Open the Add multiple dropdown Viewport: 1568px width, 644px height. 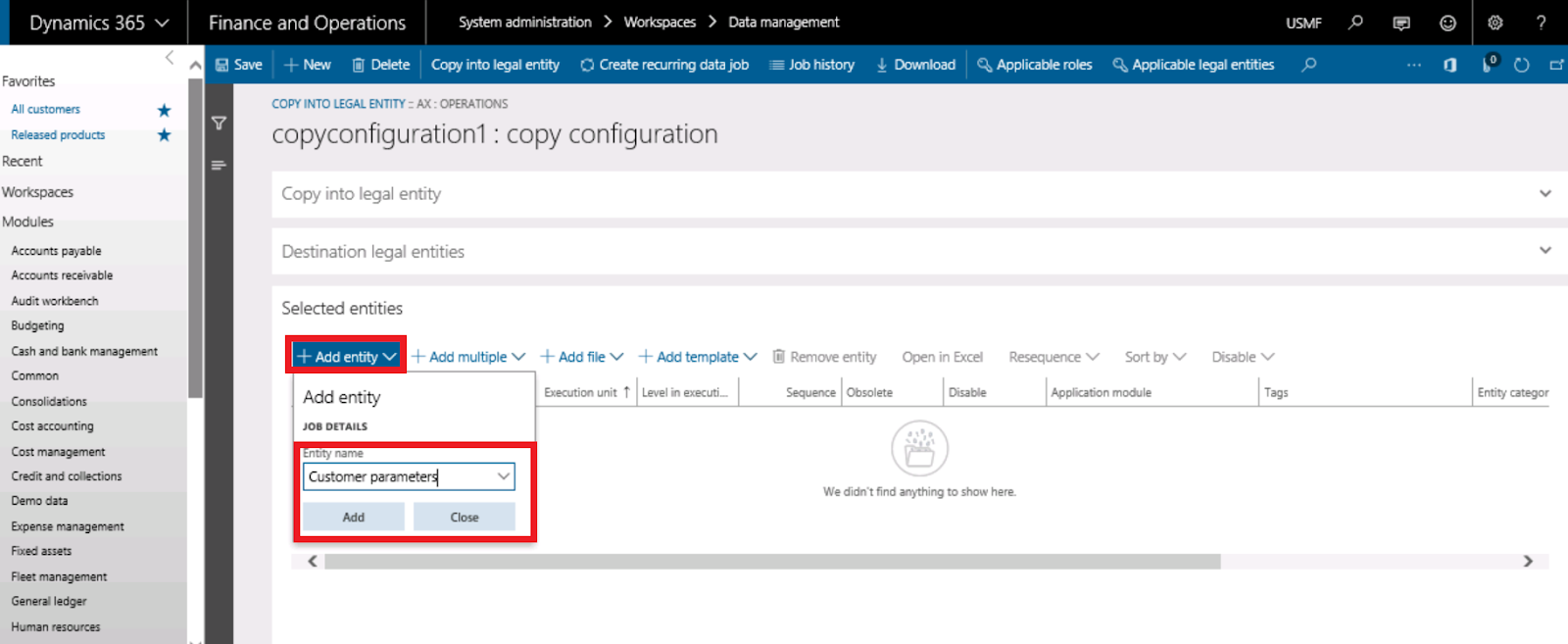pos(468,357)
